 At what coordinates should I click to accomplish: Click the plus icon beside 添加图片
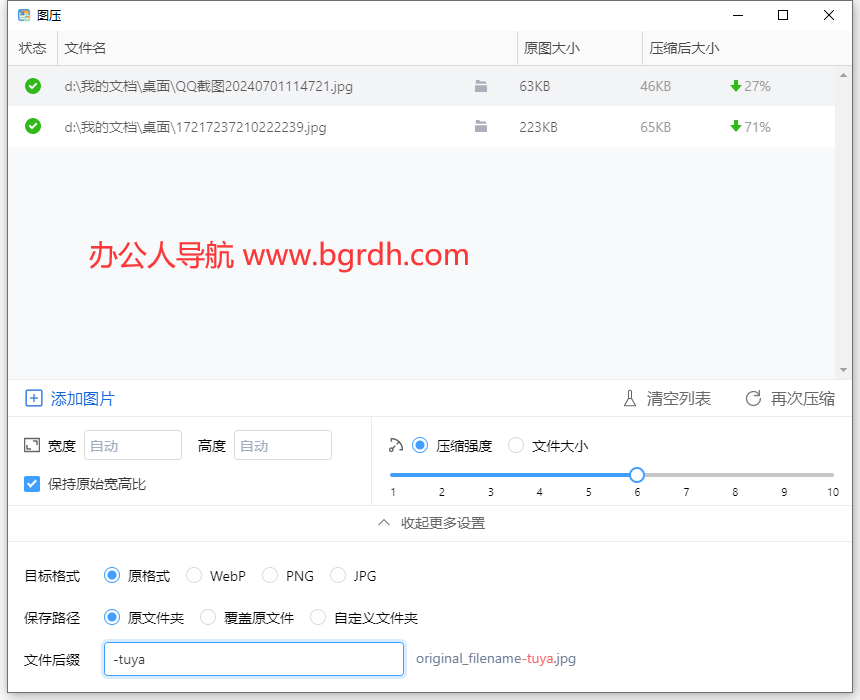[x=33, y=398]
